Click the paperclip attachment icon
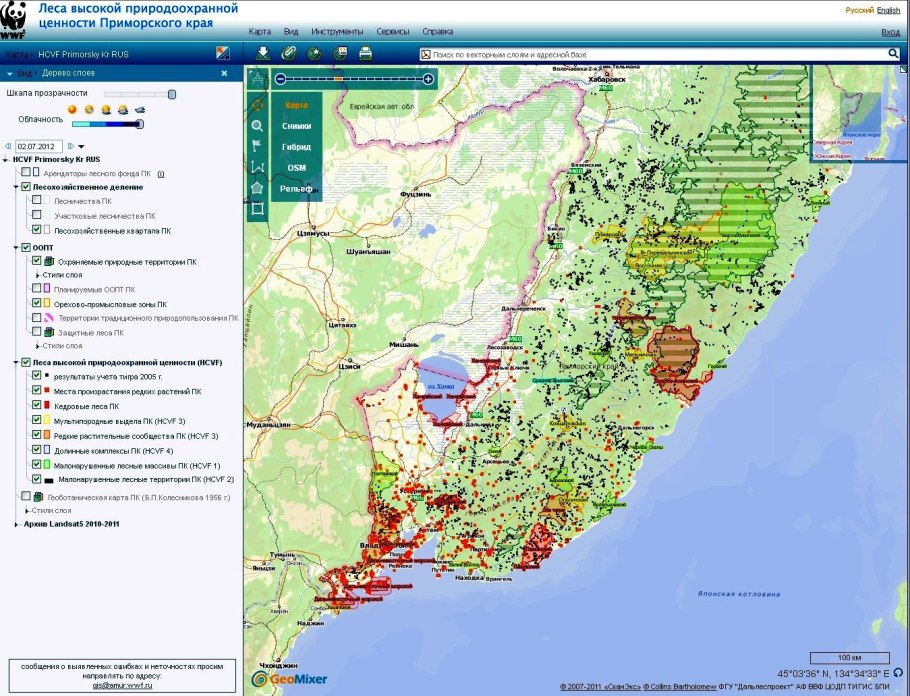This screenshot has width=910, height=696. coord(288,53)
